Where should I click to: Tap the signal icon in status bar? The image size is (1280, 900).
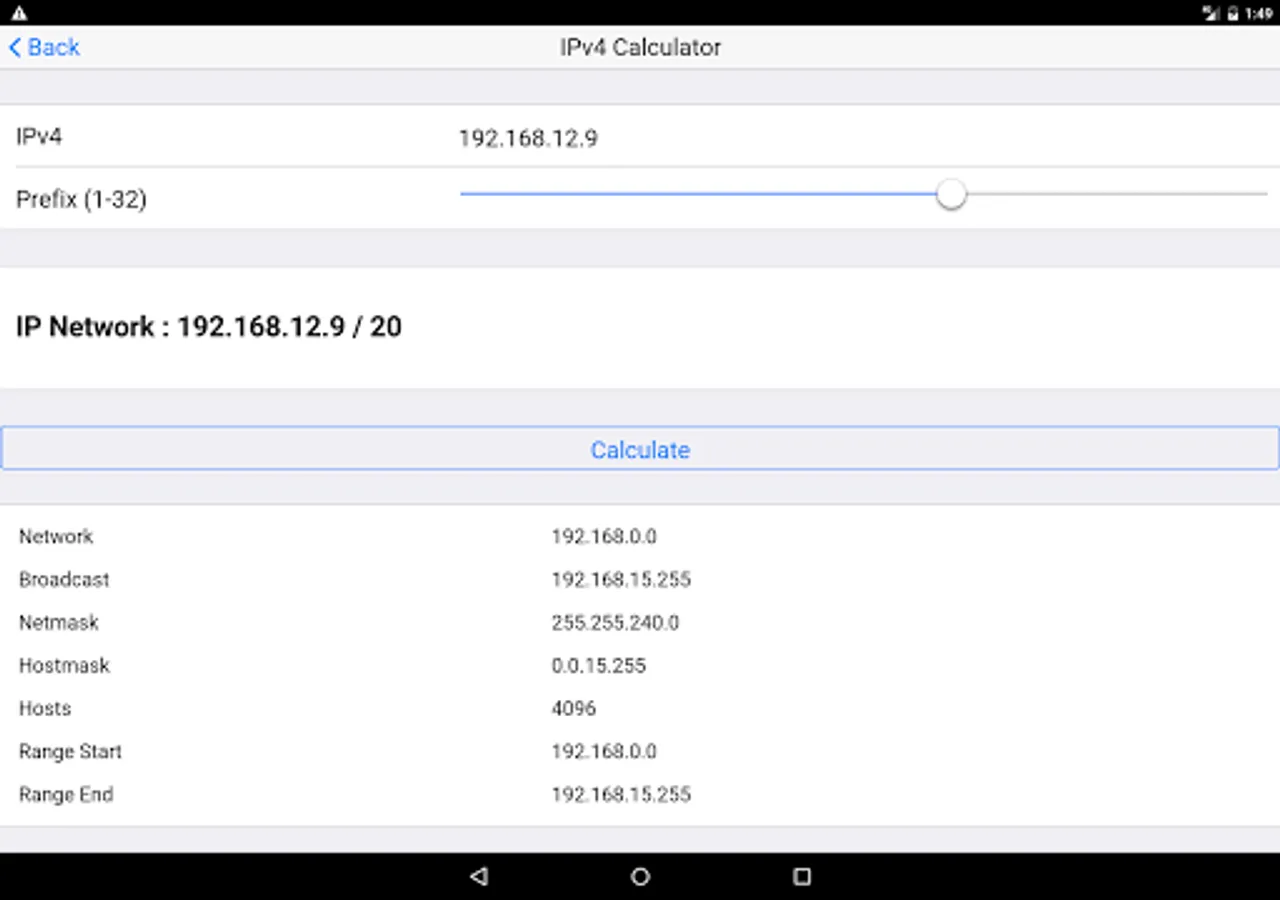point(1211,13)
